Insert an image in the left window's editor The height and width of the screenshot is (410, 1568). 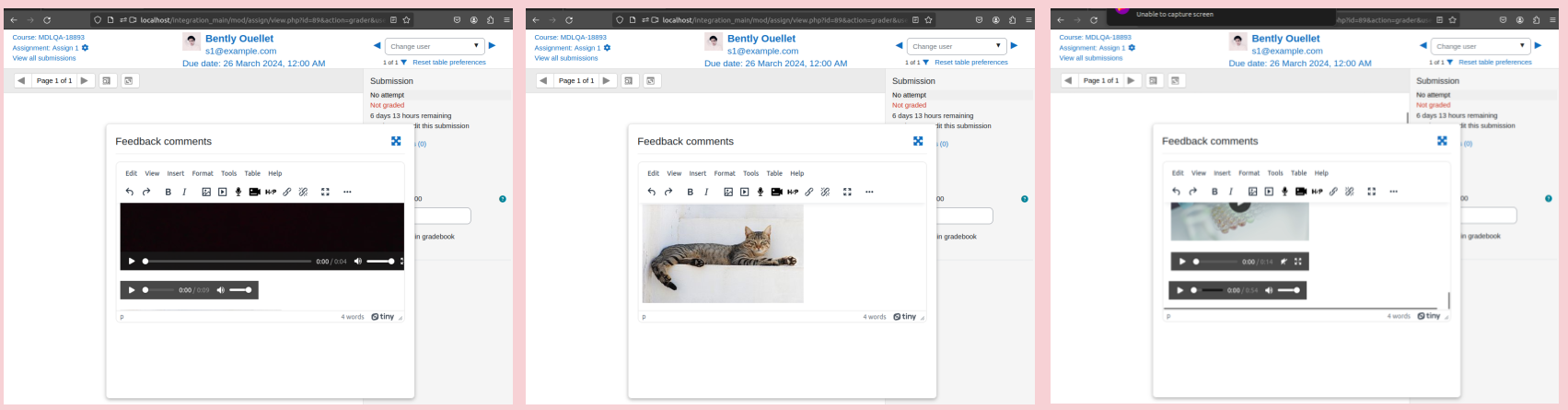click(x=206, y=192)
